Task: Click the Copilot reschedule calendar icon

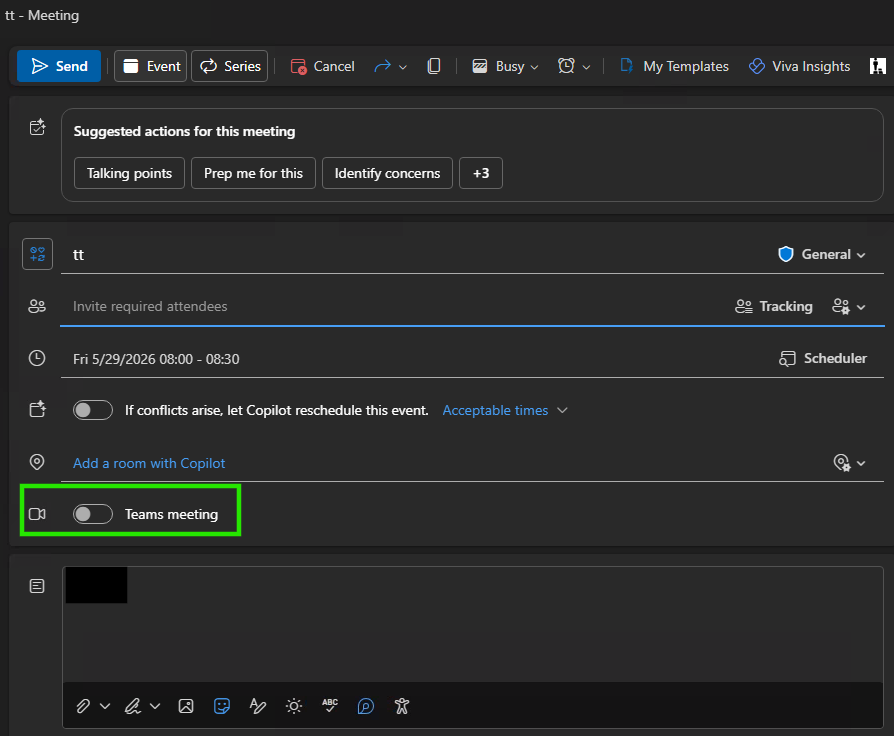Action: 38,409
